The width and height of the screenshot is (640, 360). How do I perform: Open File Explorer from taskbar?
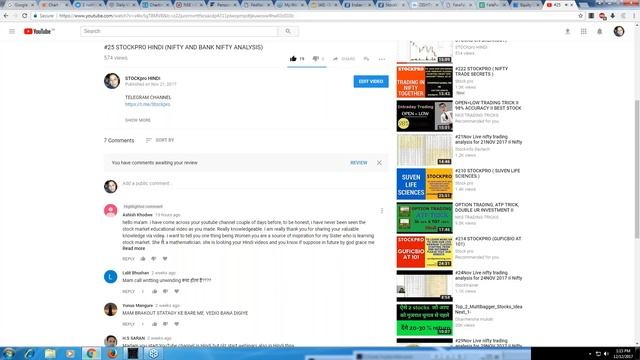50,353
